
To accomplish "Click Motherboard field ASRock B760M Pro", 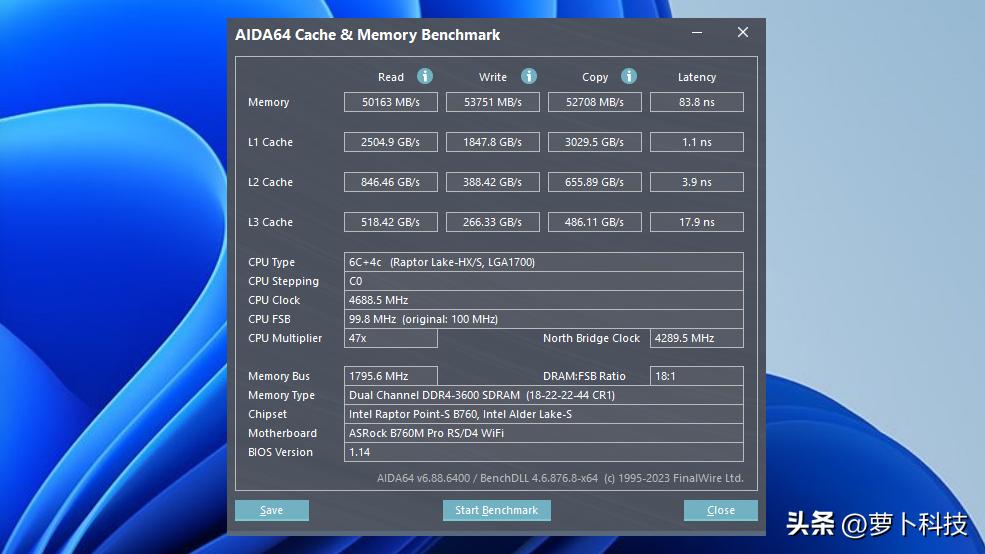I will [x=544, y=433].
